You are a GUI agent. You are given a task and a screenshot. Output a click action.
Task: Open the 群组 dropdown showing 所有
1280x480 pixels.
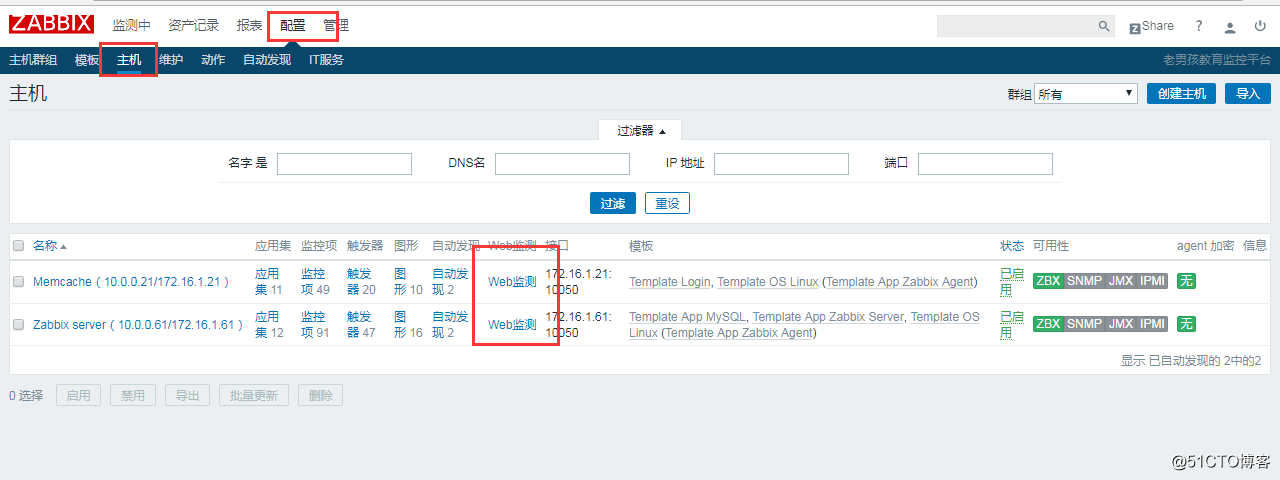[1086, 94]
